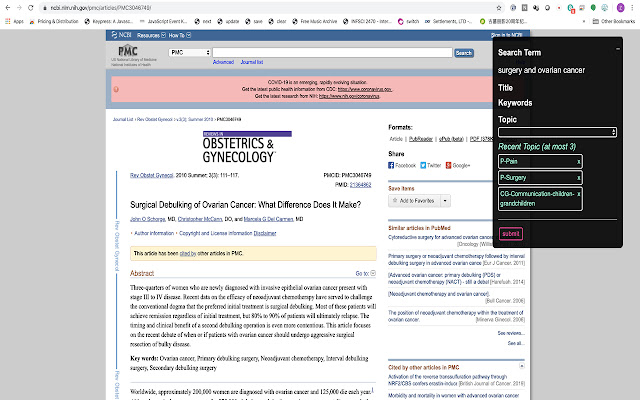Open the 'switch' bookmark
Viewport: 640px width, 400px height.
point(409,21)
